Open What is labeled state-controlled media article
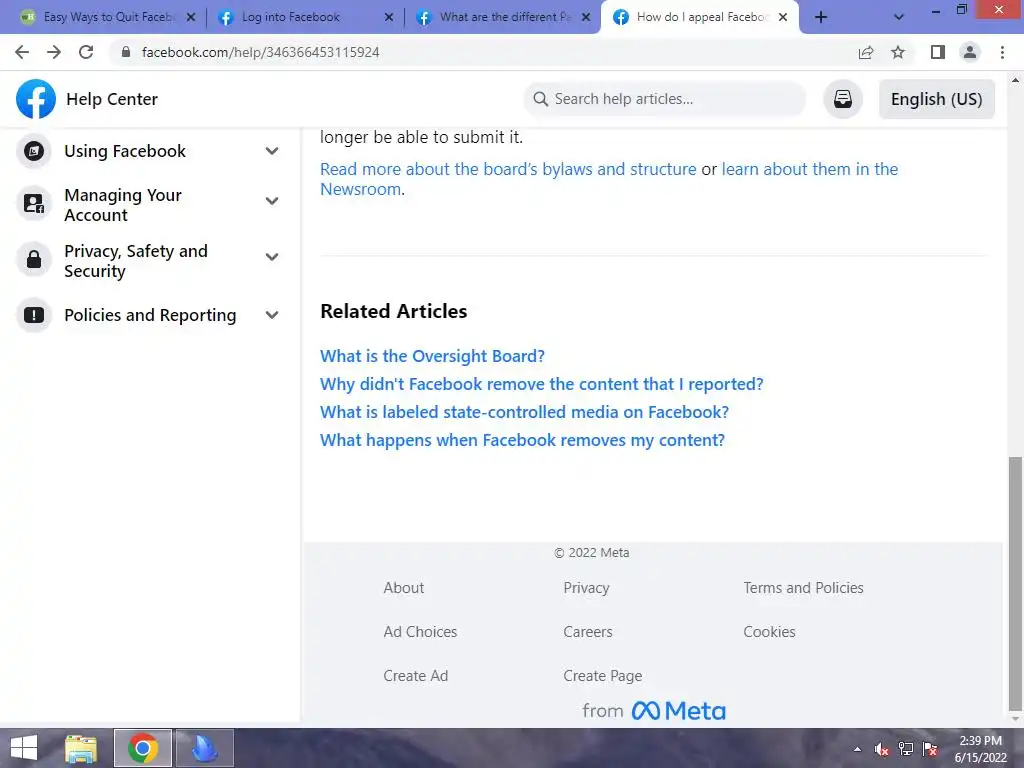The width and height of the screenshot is (1024, 768). coord(524,412)
